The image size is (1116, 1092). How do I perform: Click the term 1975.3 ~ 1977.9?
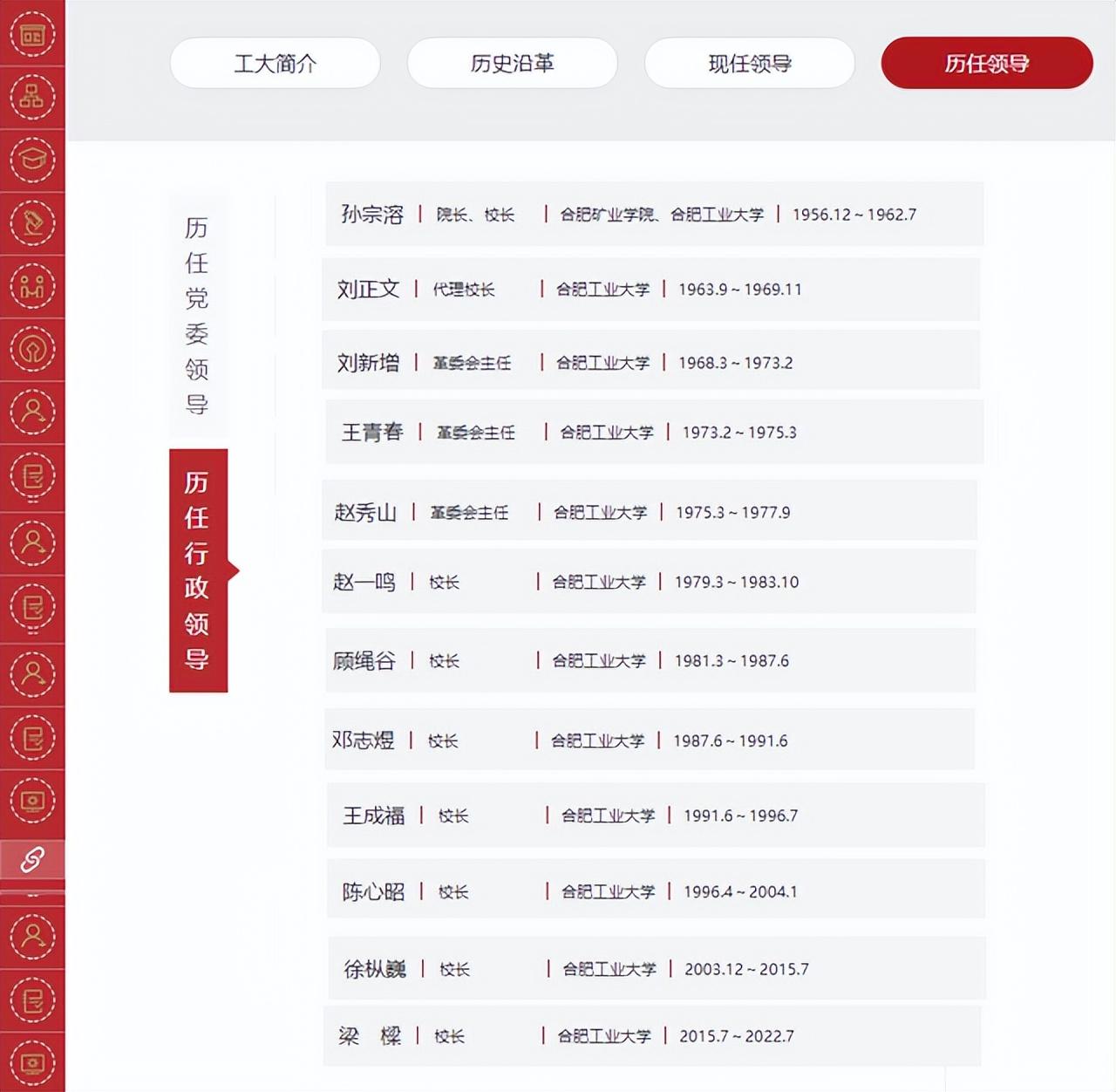(733, 513)
